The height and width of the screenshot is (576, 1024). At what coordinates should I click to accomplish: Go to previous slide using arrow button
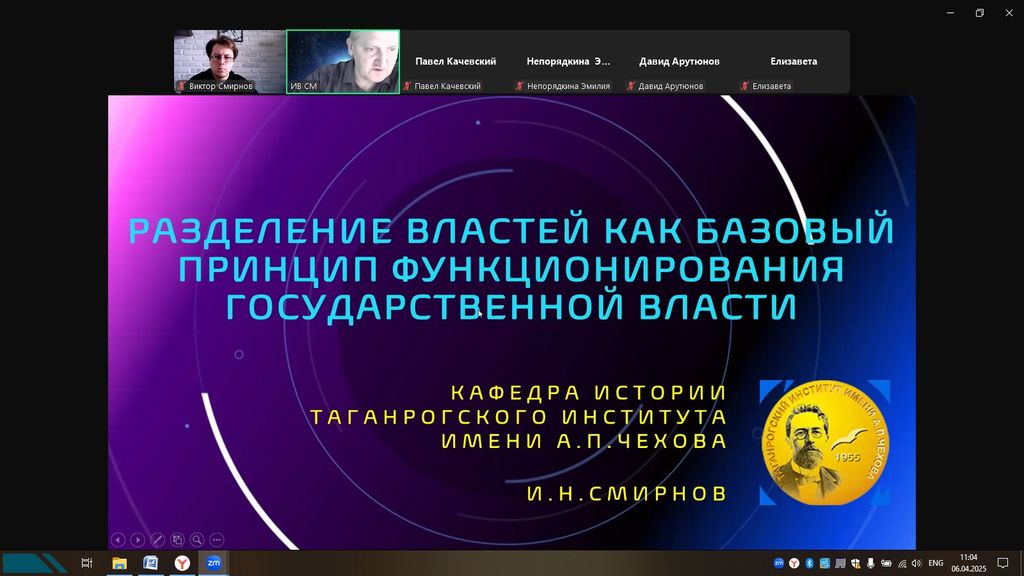pyautogui.click(x=118, y=540)
